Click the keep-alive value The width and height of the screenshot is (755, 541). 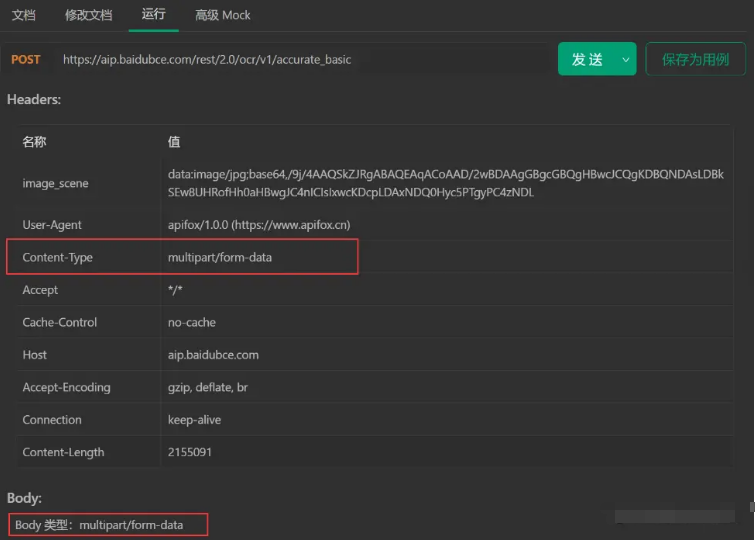pos(195,420)
